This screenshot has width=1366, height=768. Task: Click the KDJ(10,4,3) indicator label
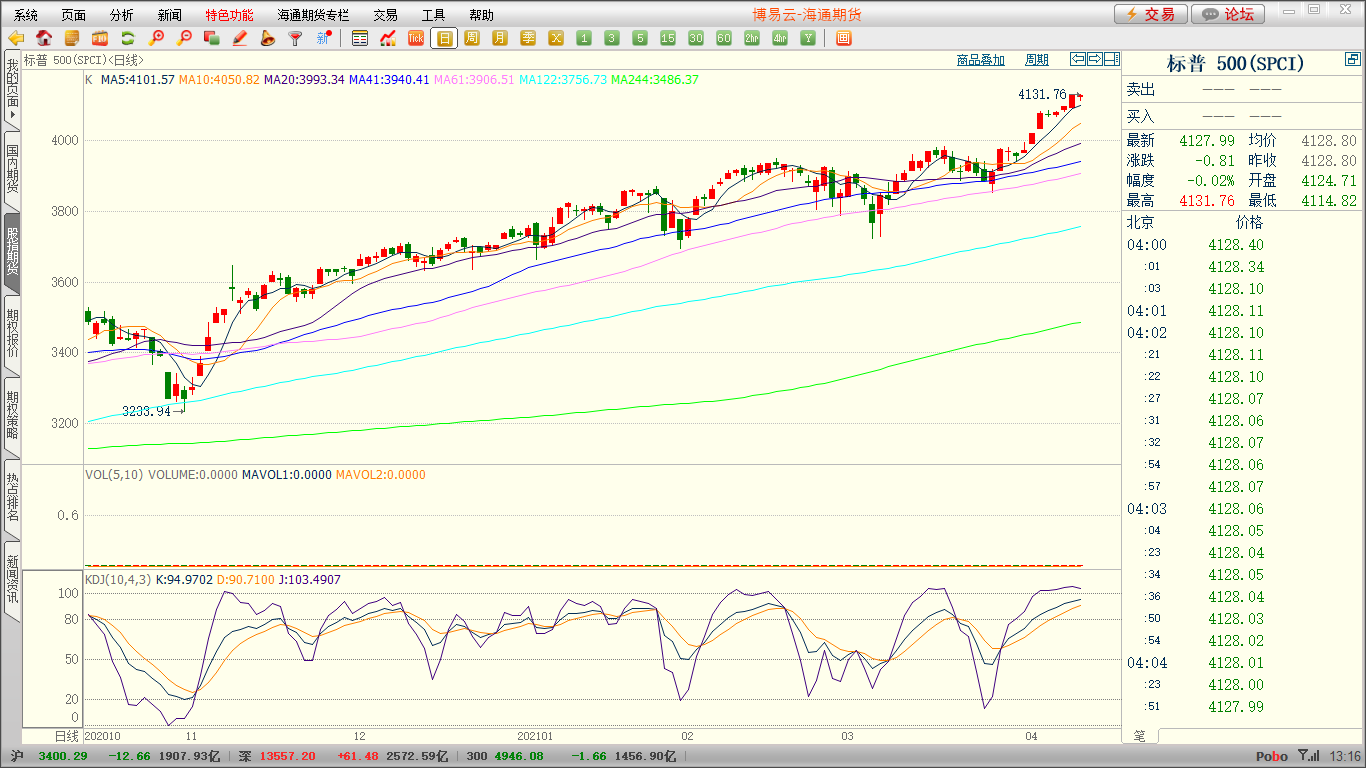[118, 579]
